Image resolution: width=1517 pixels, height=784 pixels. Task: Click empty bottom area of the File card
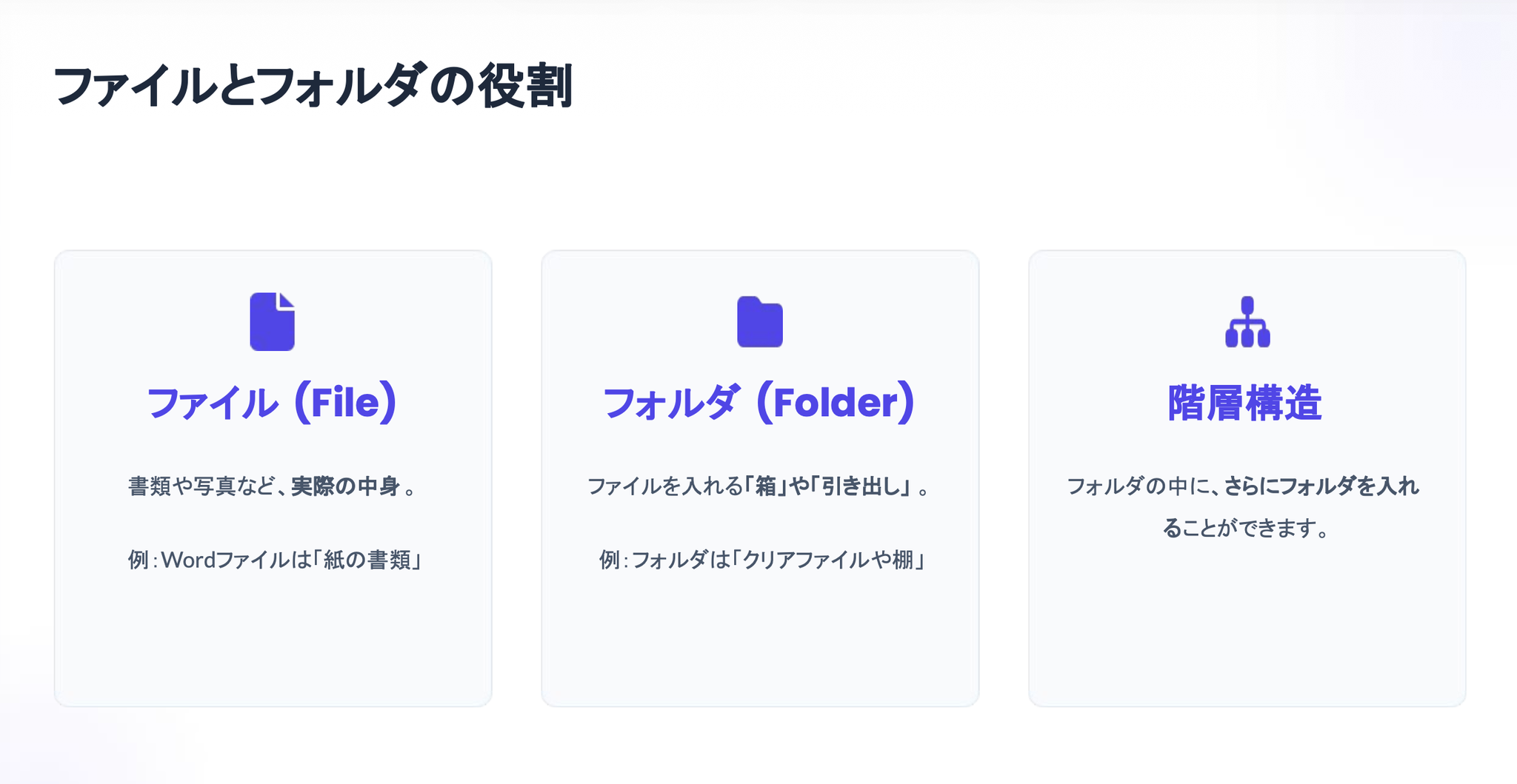click(272, 644)
